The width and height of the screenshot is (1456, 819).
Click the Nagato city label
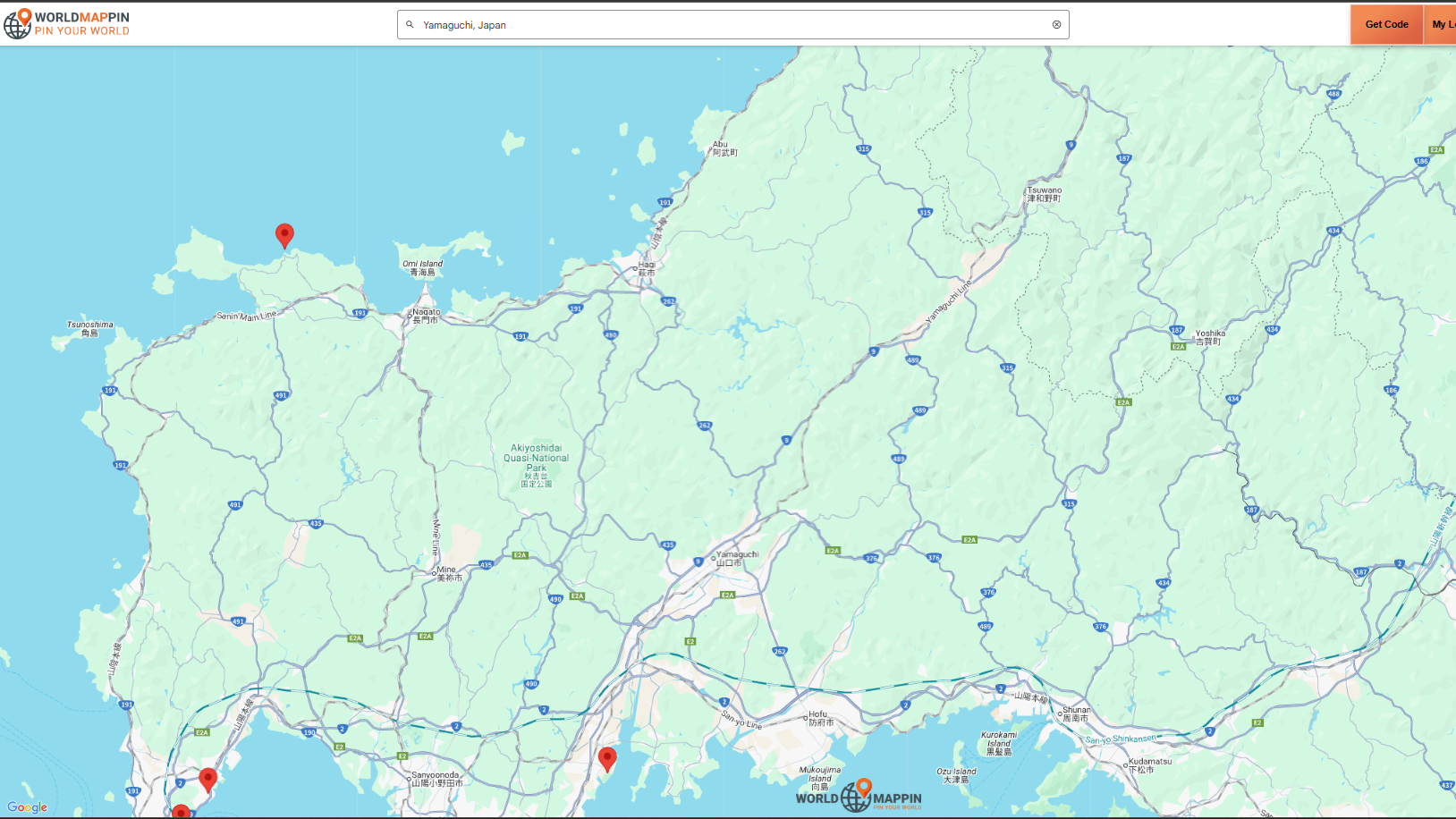[426, 316]
